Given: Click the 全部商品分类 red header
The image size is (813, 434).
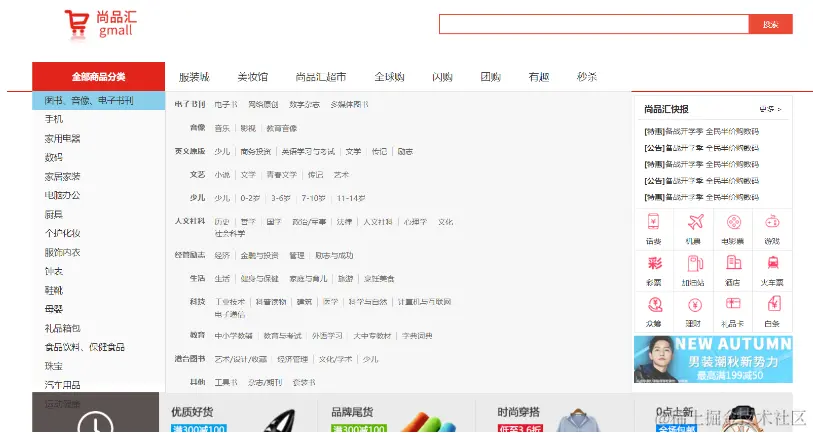Looking at the screenshot, I should click(99, 77).
